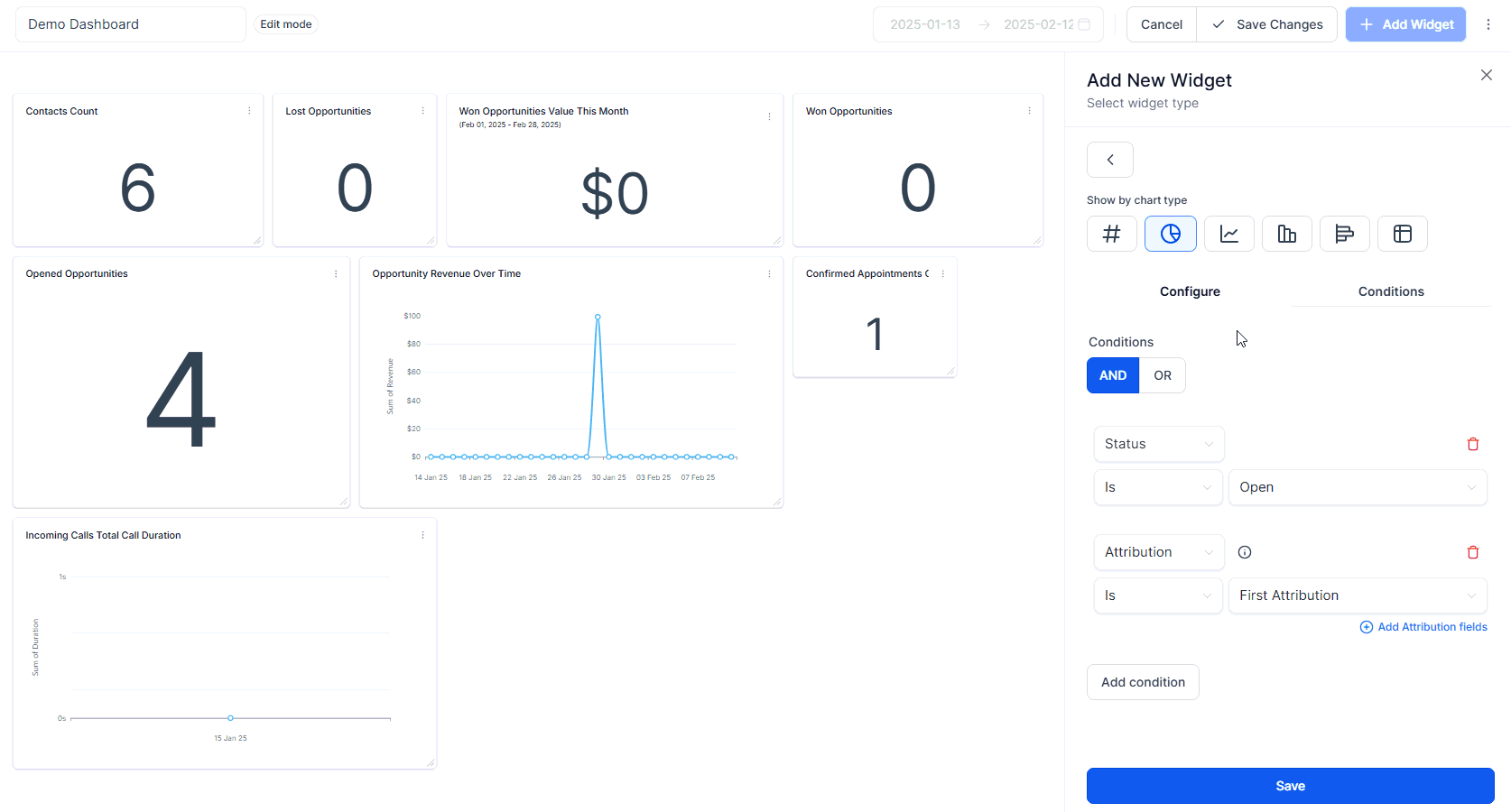Open the Is operator dropdown for Attribution
The width and height of the screenshot is (1511, 812).
1158,595
